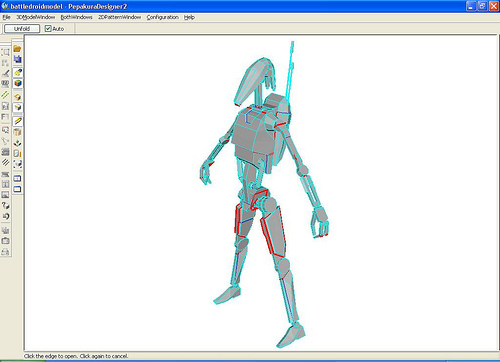This screenshot has width=500, height=362.
Task: Click the green and blue arrows icon
Action: 18,143
